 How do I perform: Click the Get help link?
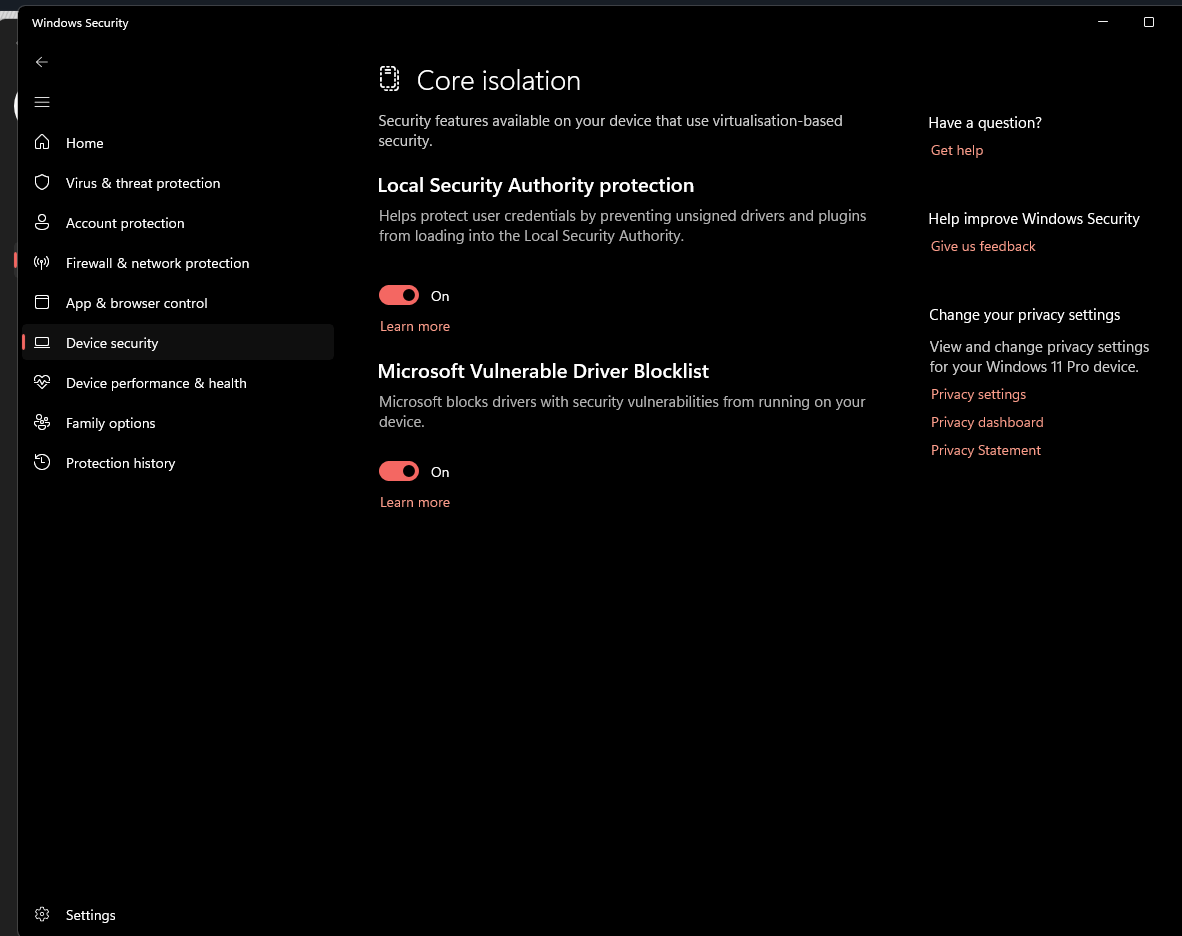pyautogui.click(x=957, y=150)
